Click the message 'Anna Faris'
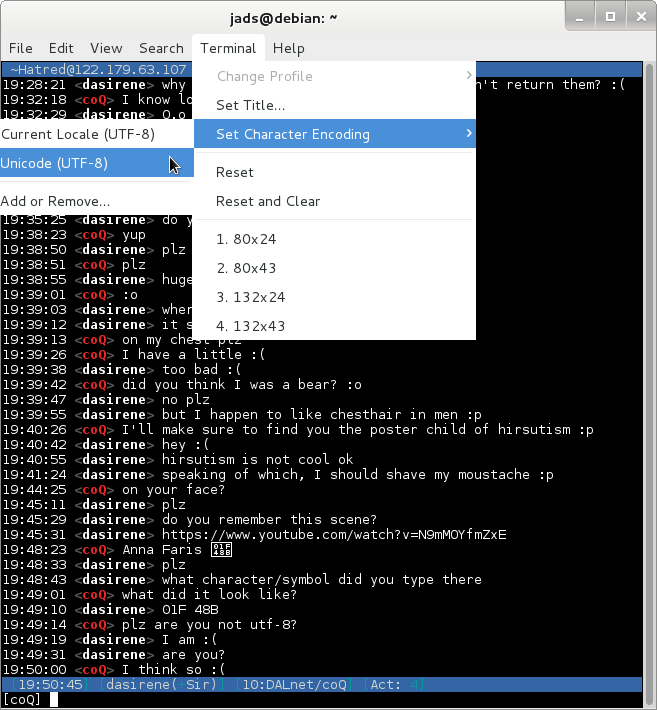 point(162,550)
